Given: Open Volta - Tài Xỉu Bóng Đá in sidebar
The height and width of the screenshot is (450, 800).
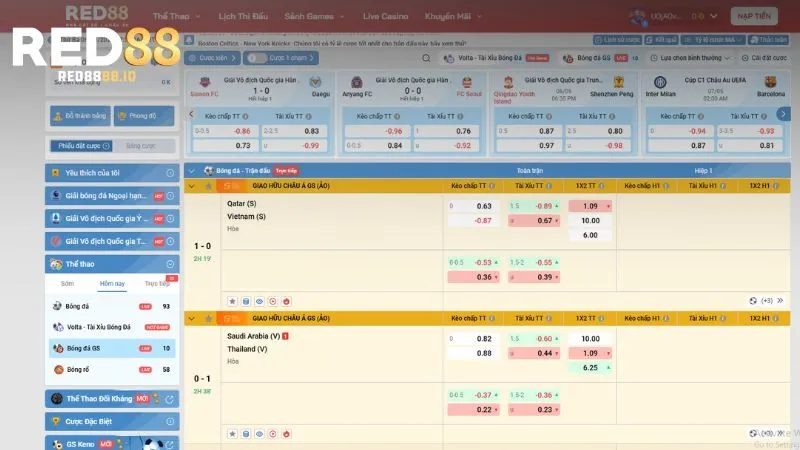Looking at the screenshot, I should [x=112, y=327].
